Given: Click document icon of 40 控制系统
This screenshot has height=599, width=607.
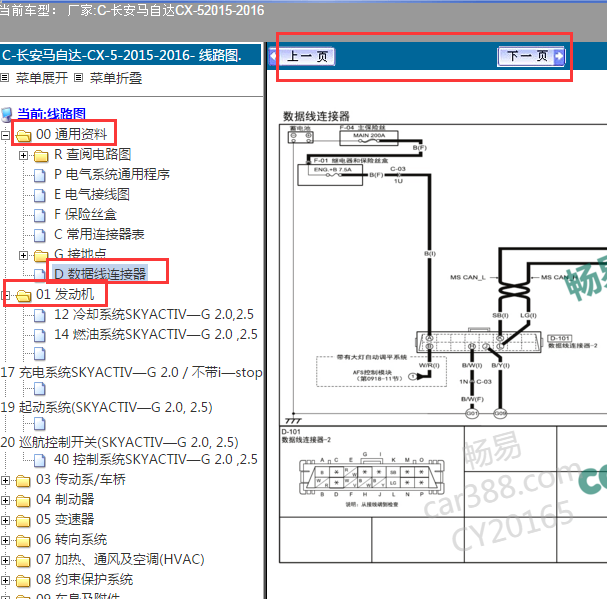Looking at the screenshot, I should pyautogui.click(x=39, y=461).
